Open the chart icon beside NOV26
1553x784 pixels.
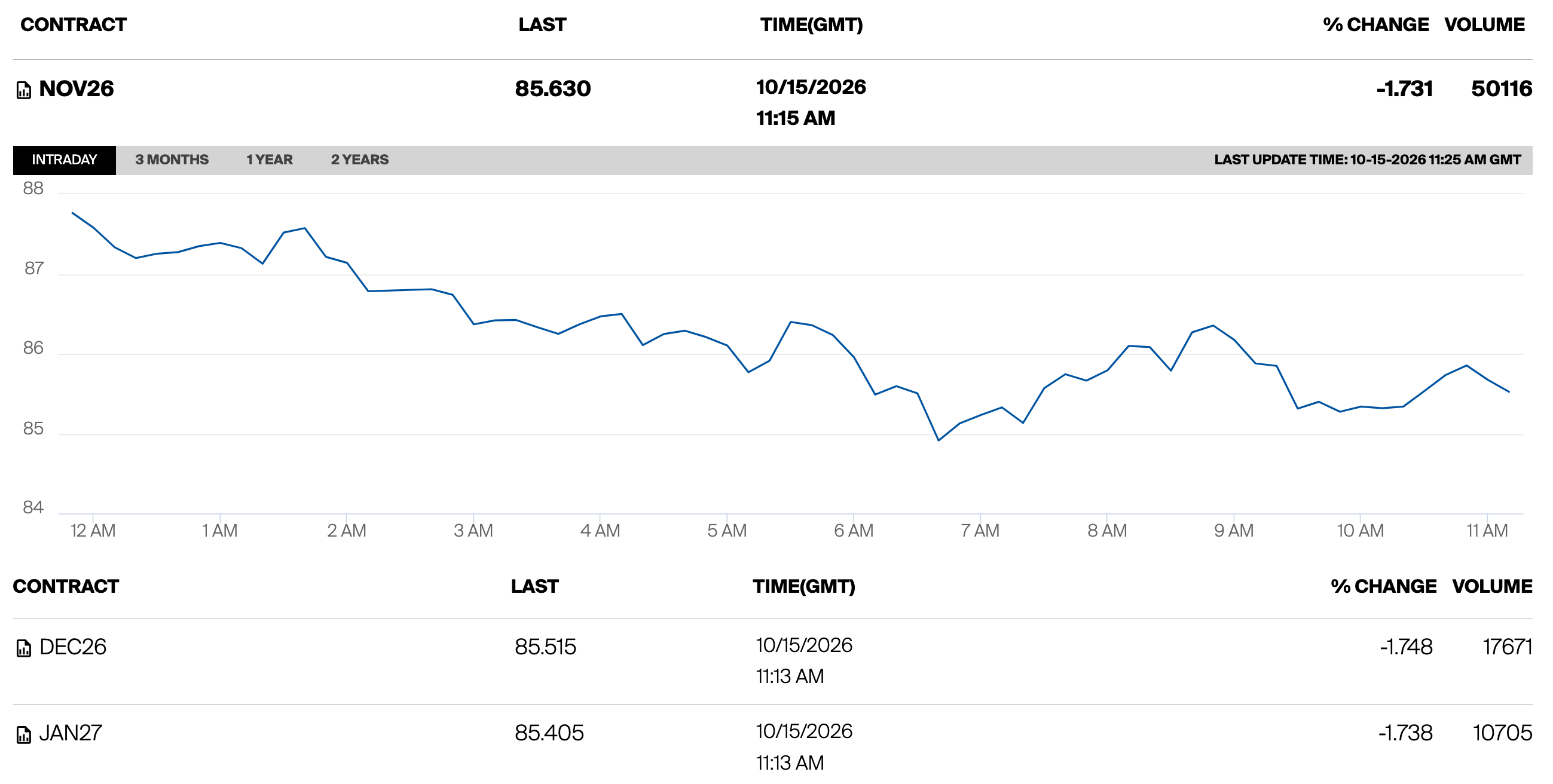23,90
